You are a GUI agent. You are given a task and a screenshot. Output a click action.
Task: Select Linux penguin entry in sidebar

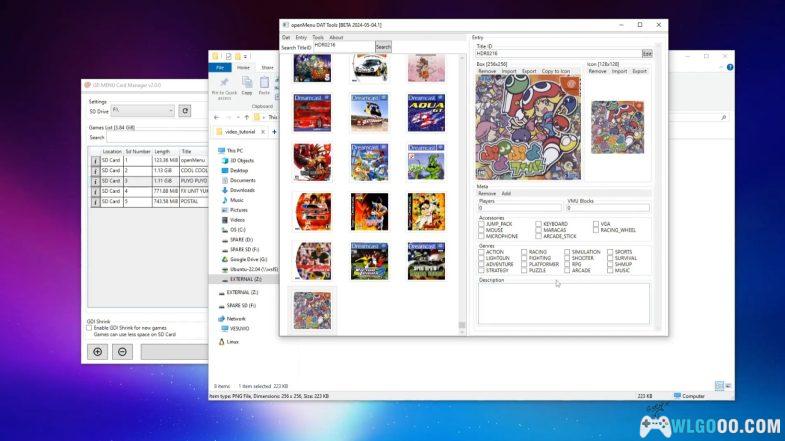point(229,342)
